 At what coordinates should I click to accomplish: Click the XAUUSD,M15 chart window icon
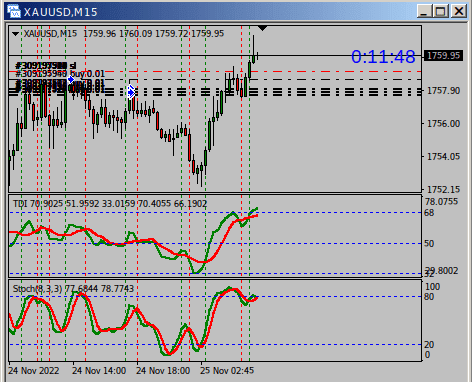(13, 12)
